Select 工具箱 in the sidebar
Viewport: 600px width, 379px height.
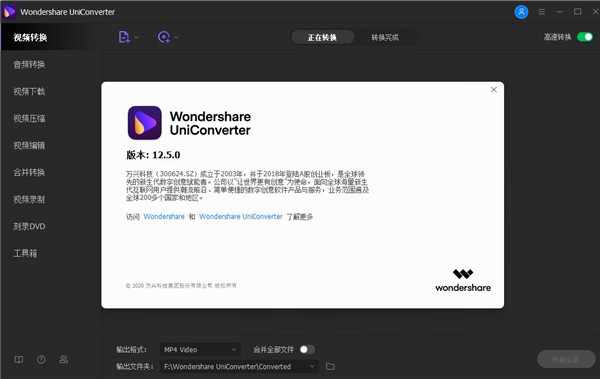pos(51,253)
